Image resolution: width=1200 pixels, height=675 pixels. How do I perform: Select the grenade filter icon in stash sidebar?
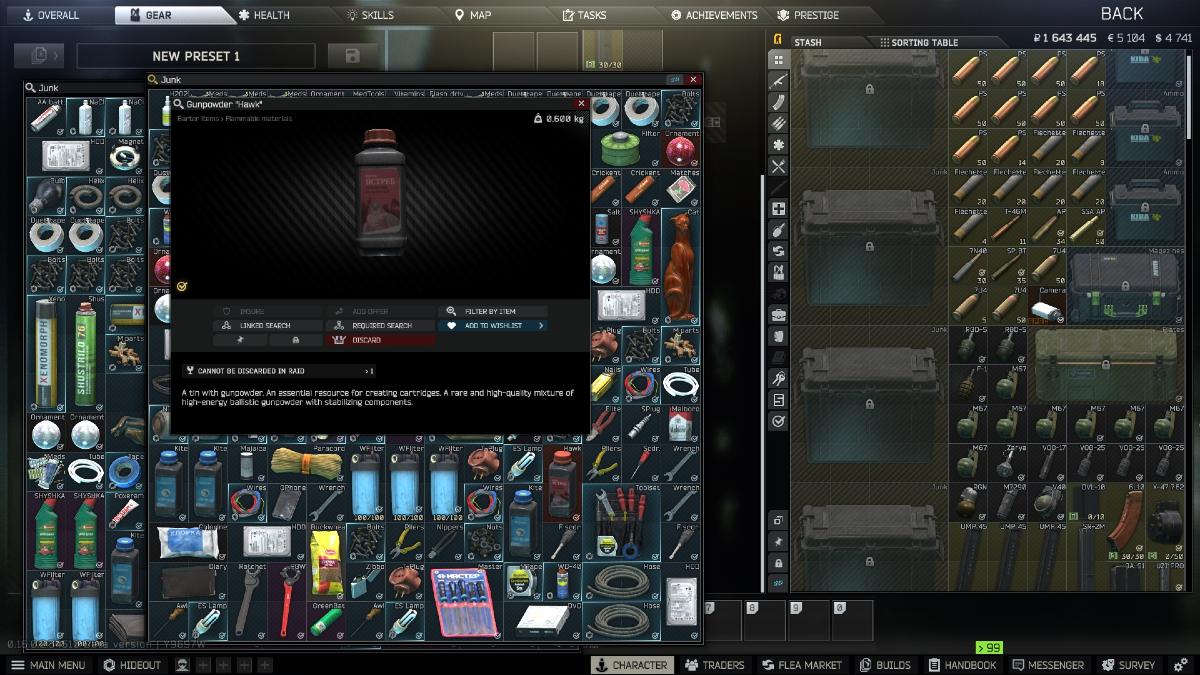coord(778,230)
